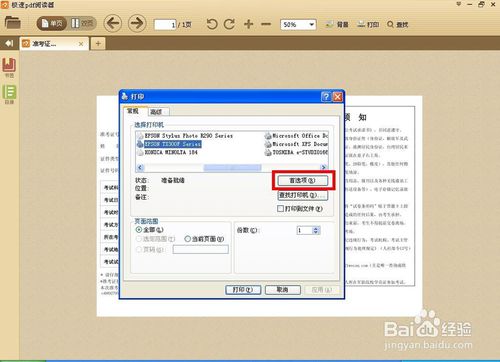This screenshot has height=362, width=500.
Task: Select the All pages radio button
Action: [x=139, y=230]
